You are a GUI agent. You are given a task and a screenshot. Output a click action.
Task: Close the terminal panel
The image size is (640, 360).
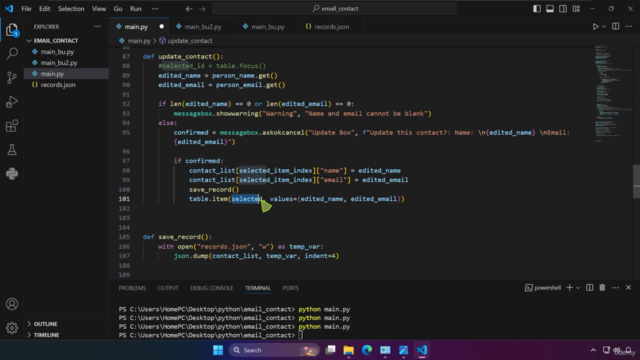(x=629, y=288)
